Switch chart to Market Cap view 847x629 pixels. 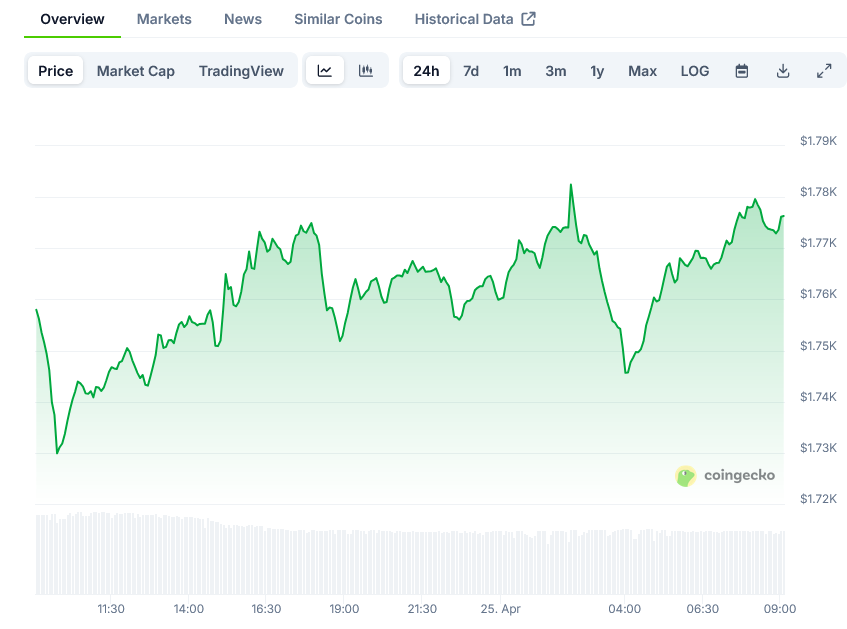click(x=135, y=71)
